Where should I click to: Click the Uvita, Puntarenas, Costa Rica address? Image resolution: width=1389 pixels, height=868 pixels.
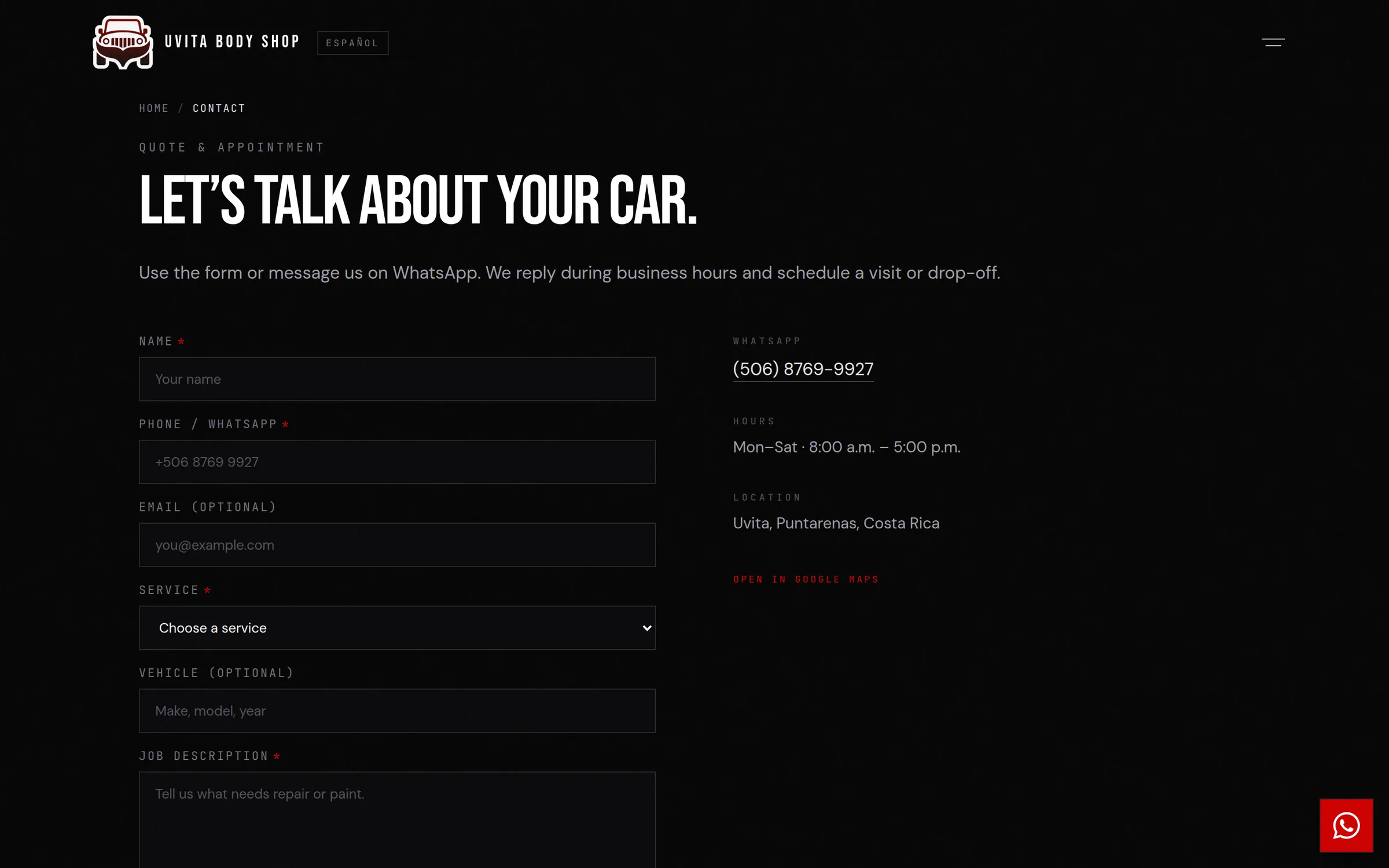tap(836, 523)
